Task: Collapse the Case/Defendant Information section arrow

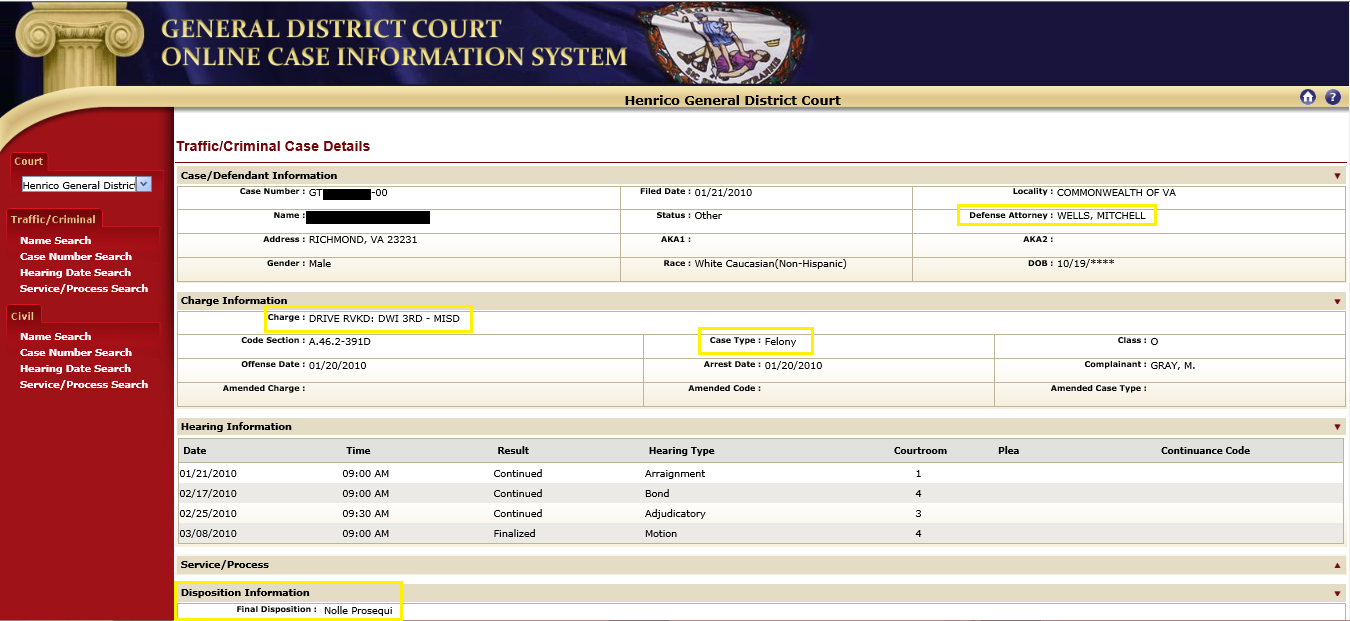Action: point(1337,176)
